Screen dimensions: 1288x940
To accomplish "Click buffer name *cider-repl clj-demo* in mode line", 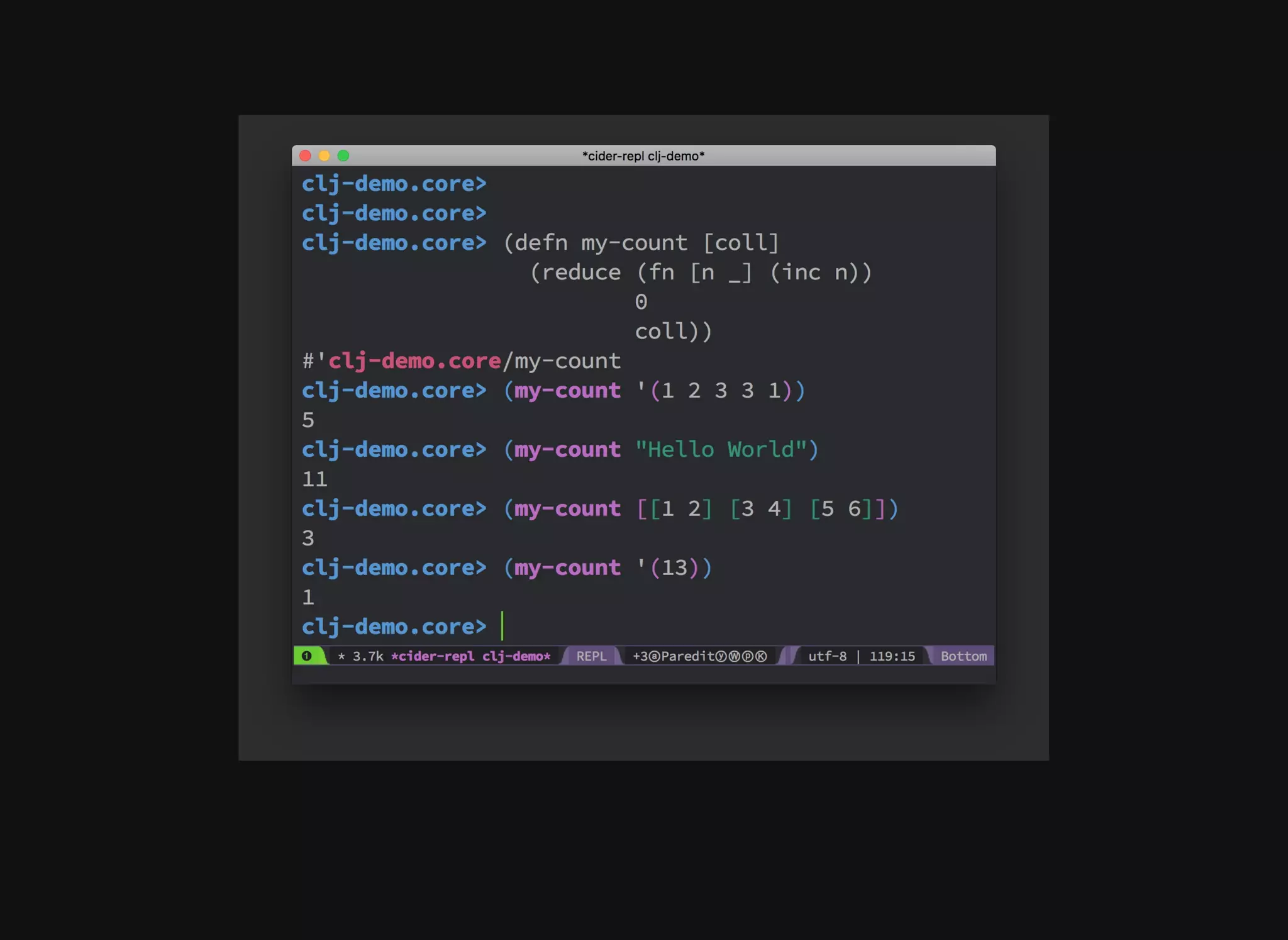I will [x=470, y=656].
